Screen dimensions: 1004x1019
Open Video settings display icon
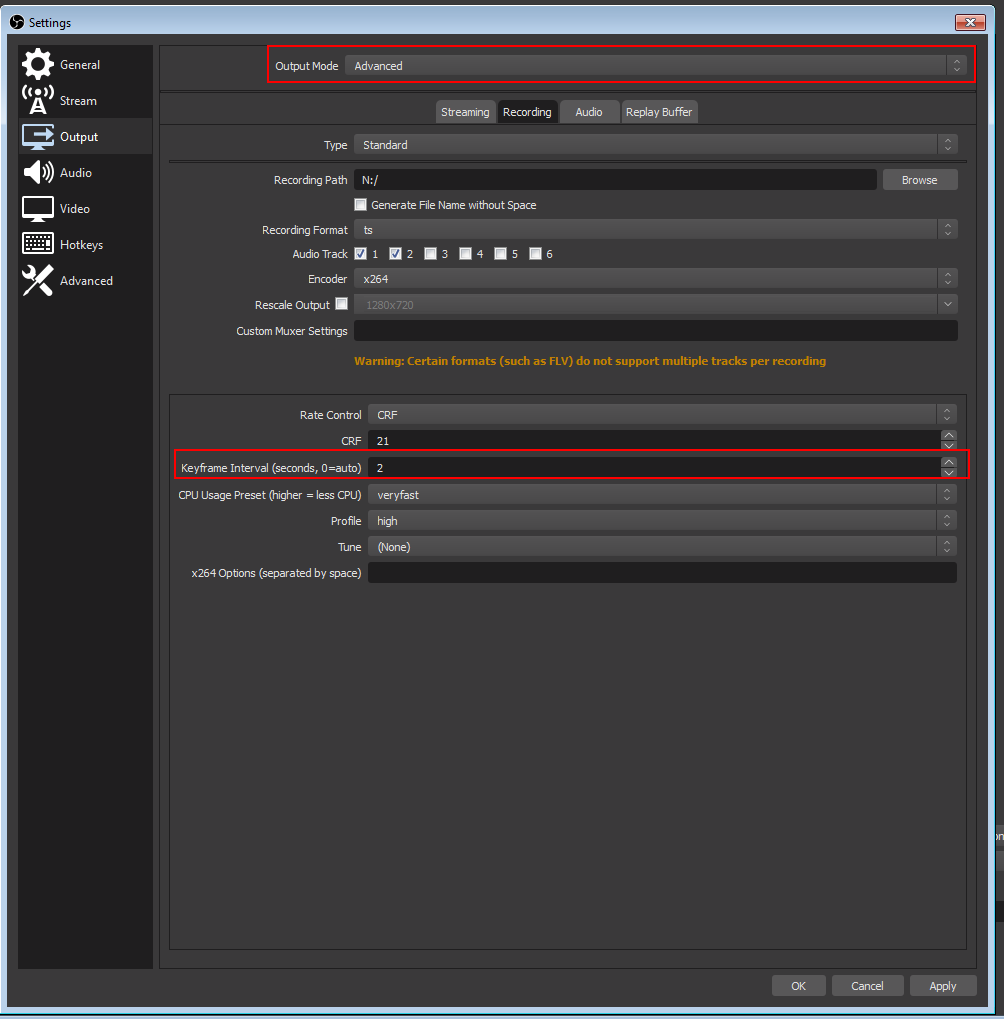click(x=38, y=209)
